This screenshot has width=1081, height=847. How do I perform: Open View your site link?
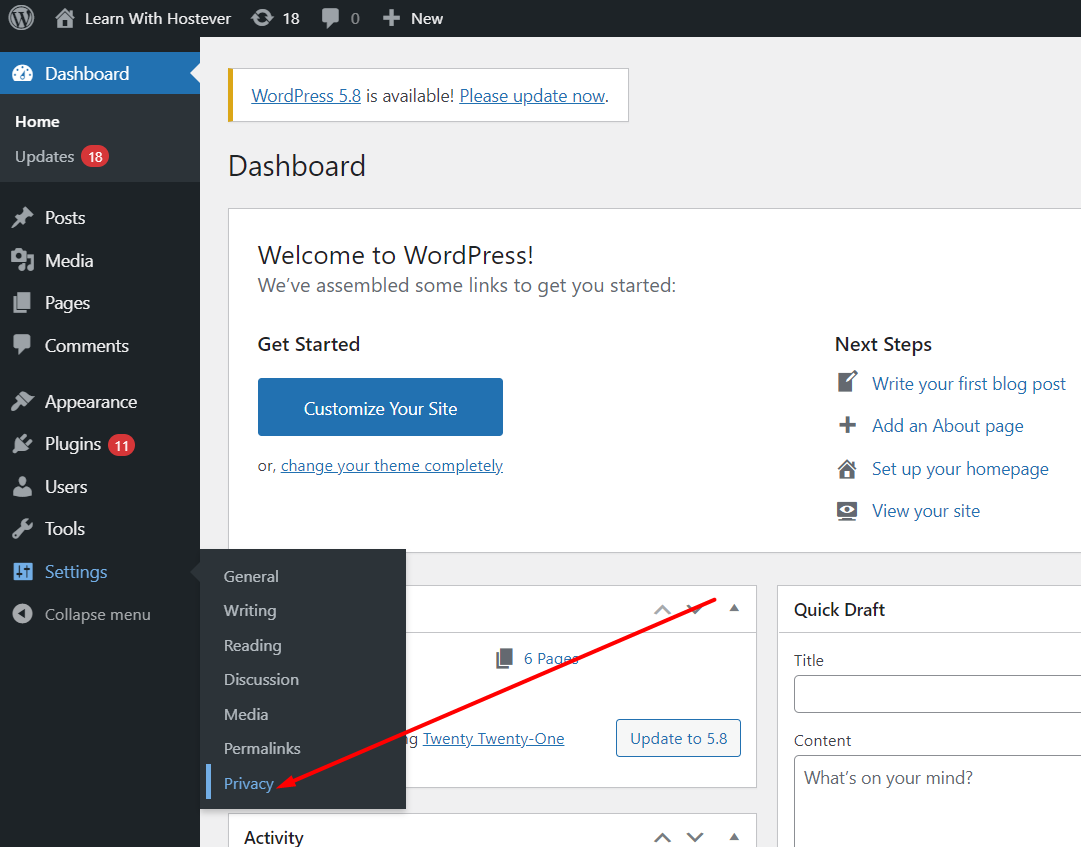click(926, 511)
